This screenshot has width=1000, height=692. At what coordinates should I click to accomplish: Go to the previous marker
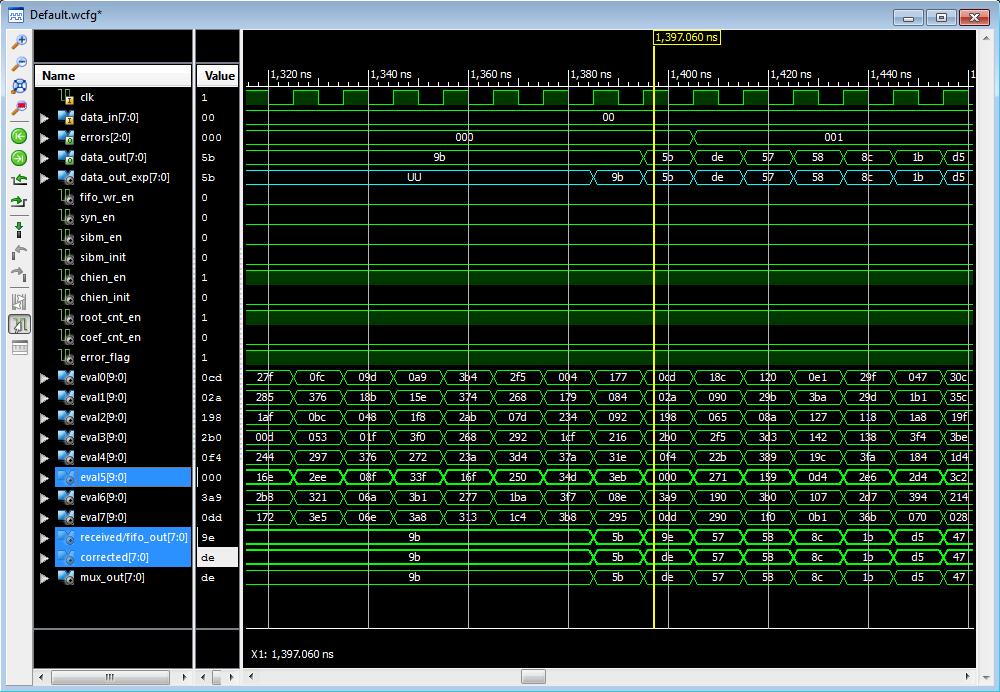pyautogui.click(x=20, y=252)
